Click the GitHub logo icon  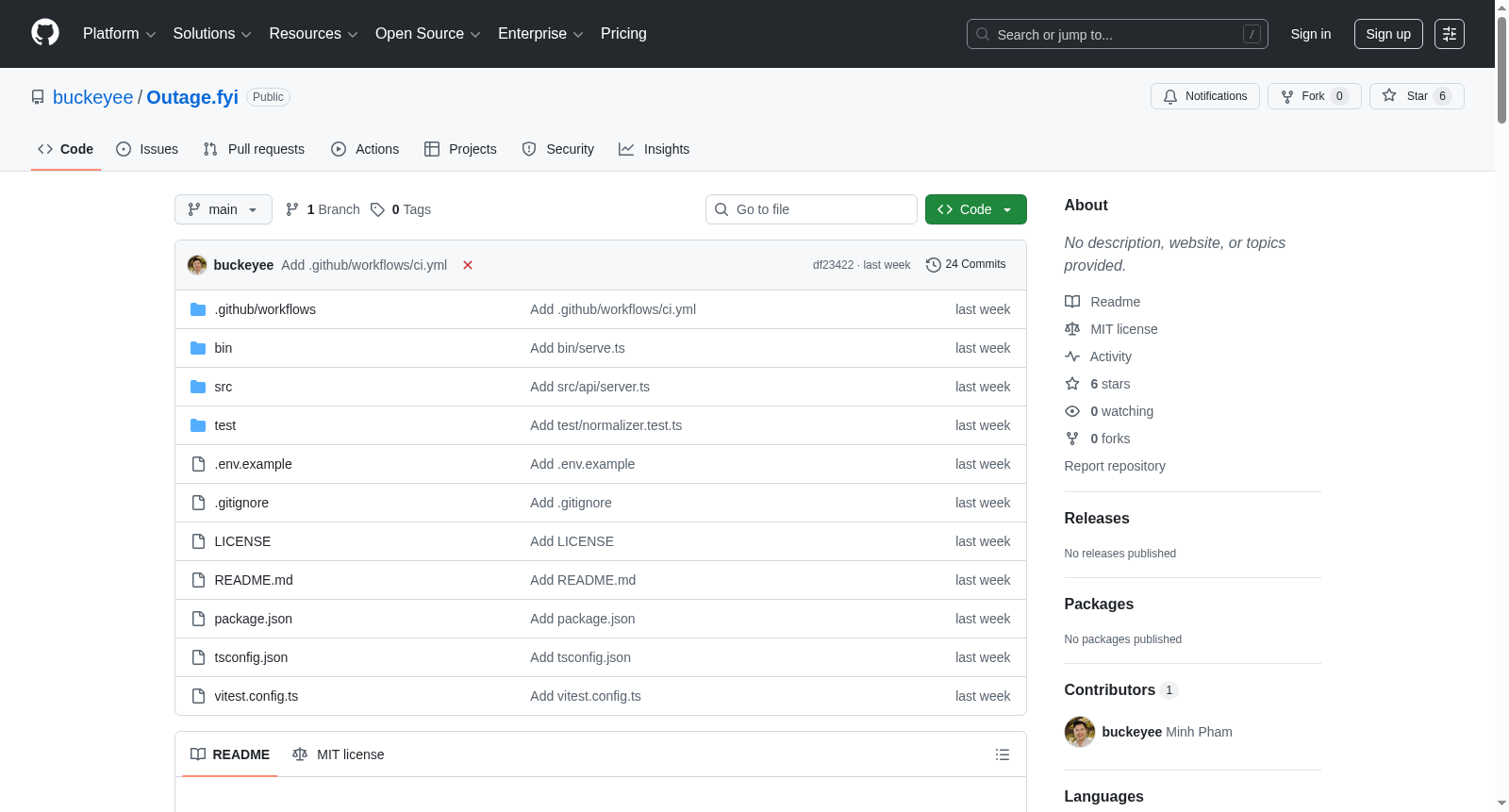[45, 33]
